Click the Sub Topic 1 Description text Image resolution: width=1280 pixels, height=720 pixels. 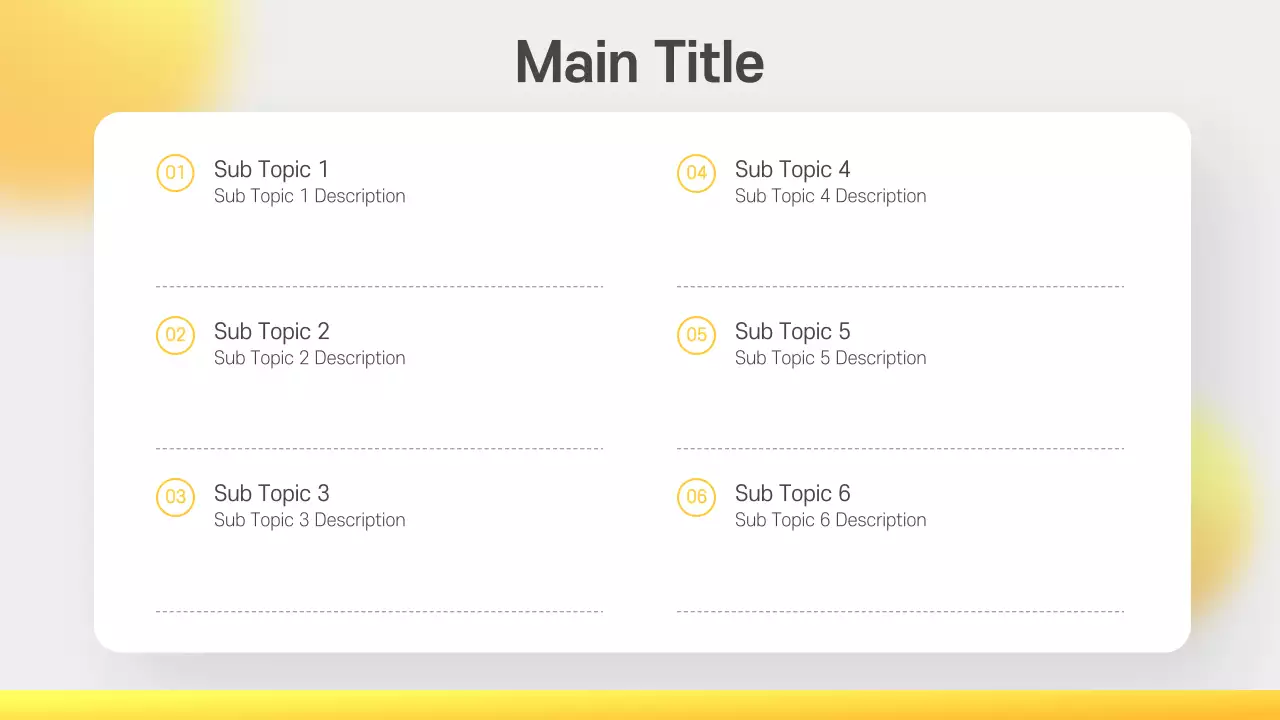coord(309,196)
